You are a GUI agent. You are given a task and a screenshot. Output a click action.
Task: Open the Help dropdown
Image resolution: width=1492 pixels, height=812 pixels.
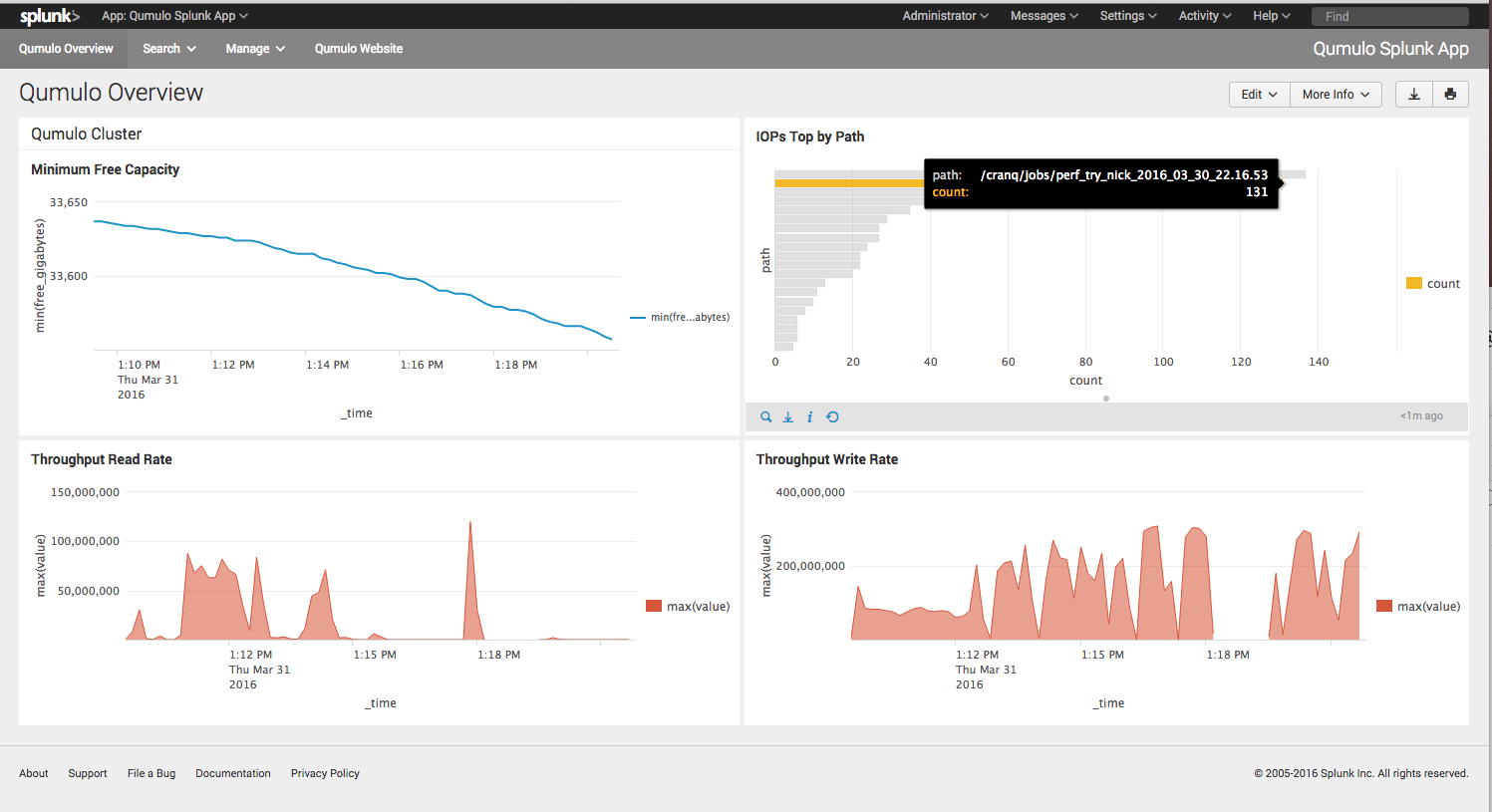(1272, 16)
